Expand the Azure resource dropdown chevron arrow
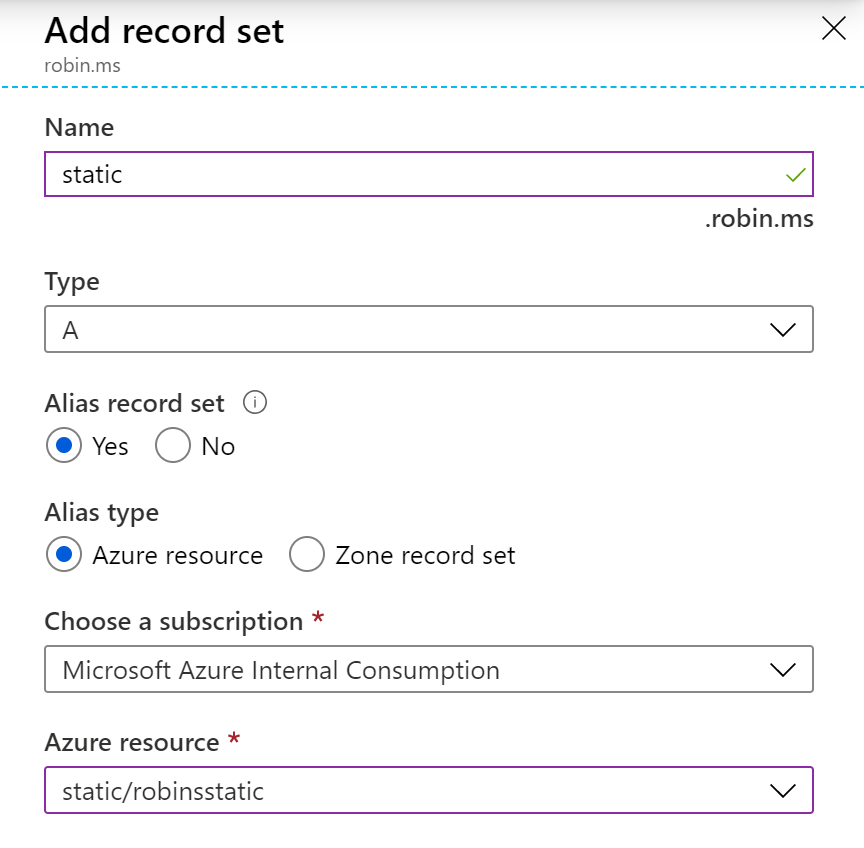 click(782, 791)
